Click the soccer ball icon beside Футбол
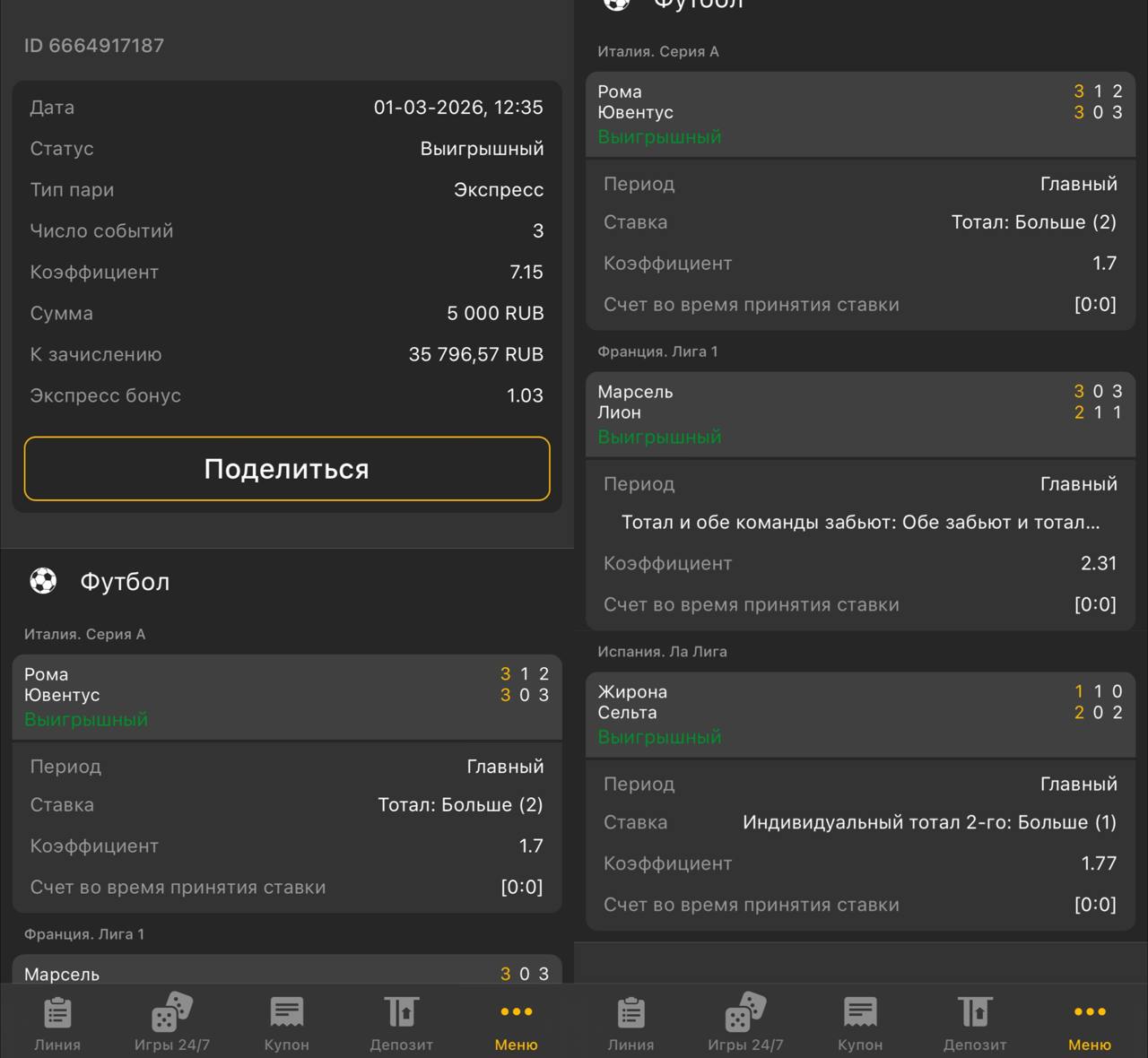The image size is (1148, 1058). click(x=43, y=582)
